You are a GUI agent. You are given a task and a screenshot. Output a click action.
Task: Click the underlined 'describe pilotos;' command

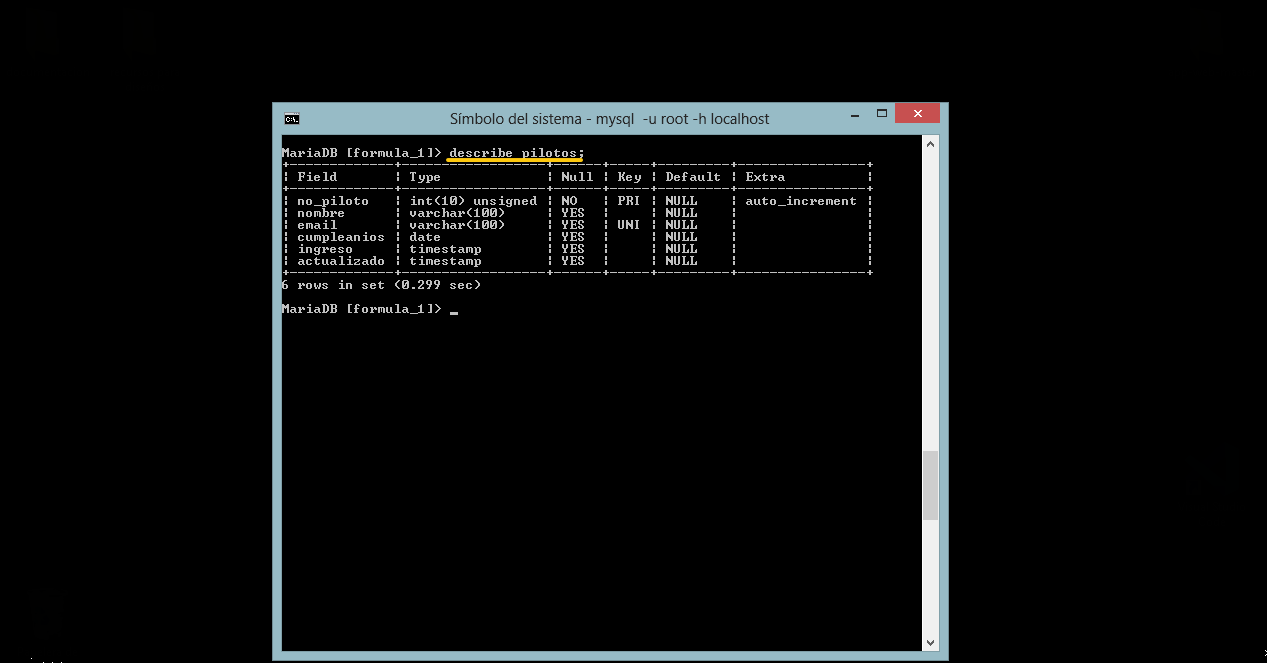(515, 153)
